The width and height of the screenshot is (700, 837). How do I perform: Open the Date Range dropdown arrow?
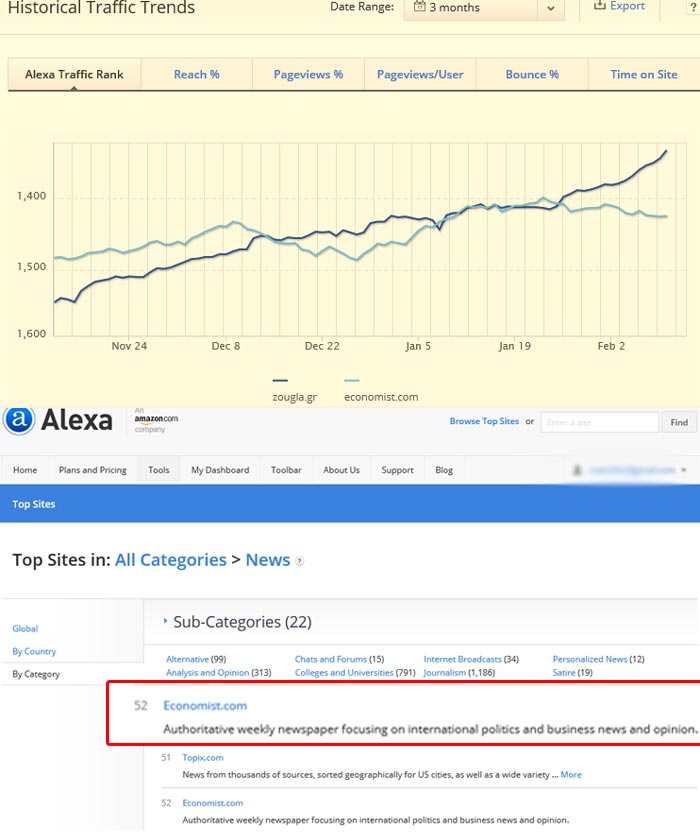[551, 9]
